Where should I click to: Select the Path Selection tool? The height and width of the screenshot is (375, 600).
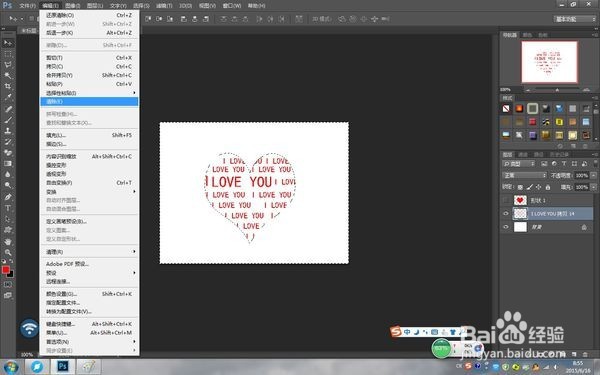[x=8, y=219]
